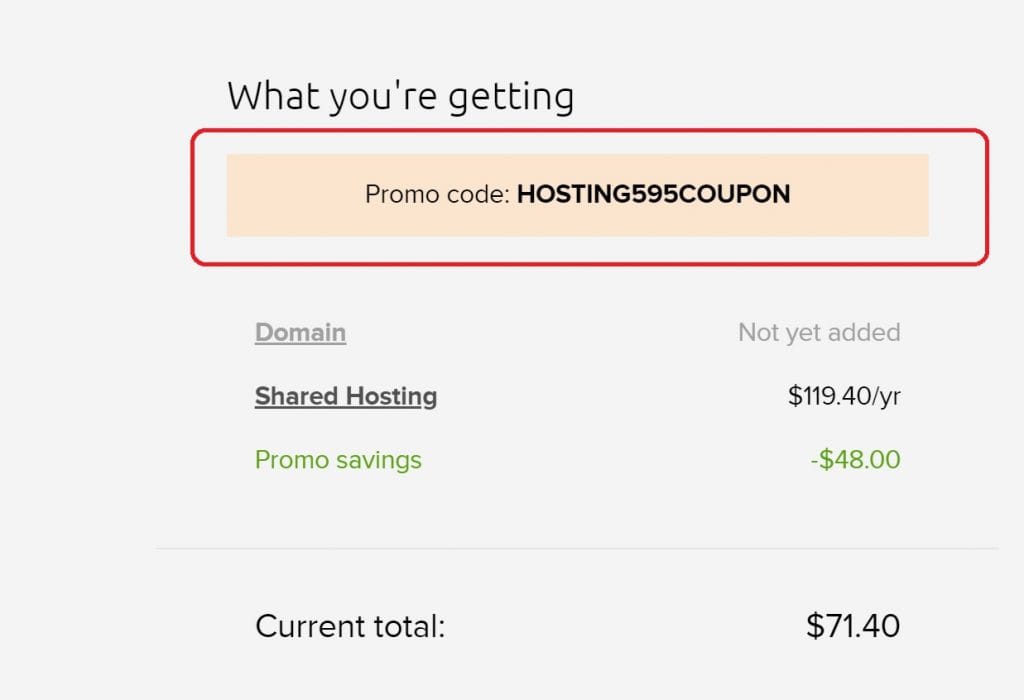The height and width of the screenshot is (700, 1024).
Task: Click the 'Not yet added' domain status
Action: pyautogui.click(x=819, y=332)
